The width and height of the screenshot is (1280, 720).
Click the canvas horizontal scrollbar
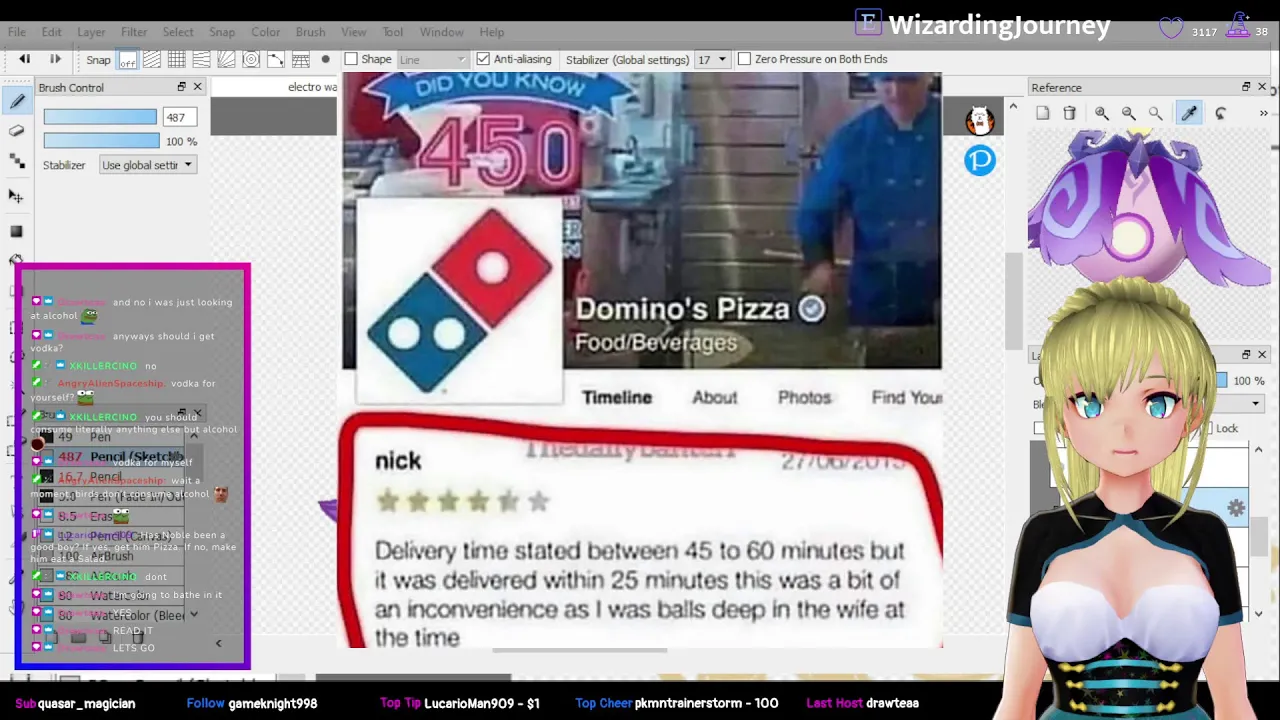[579, 651]
